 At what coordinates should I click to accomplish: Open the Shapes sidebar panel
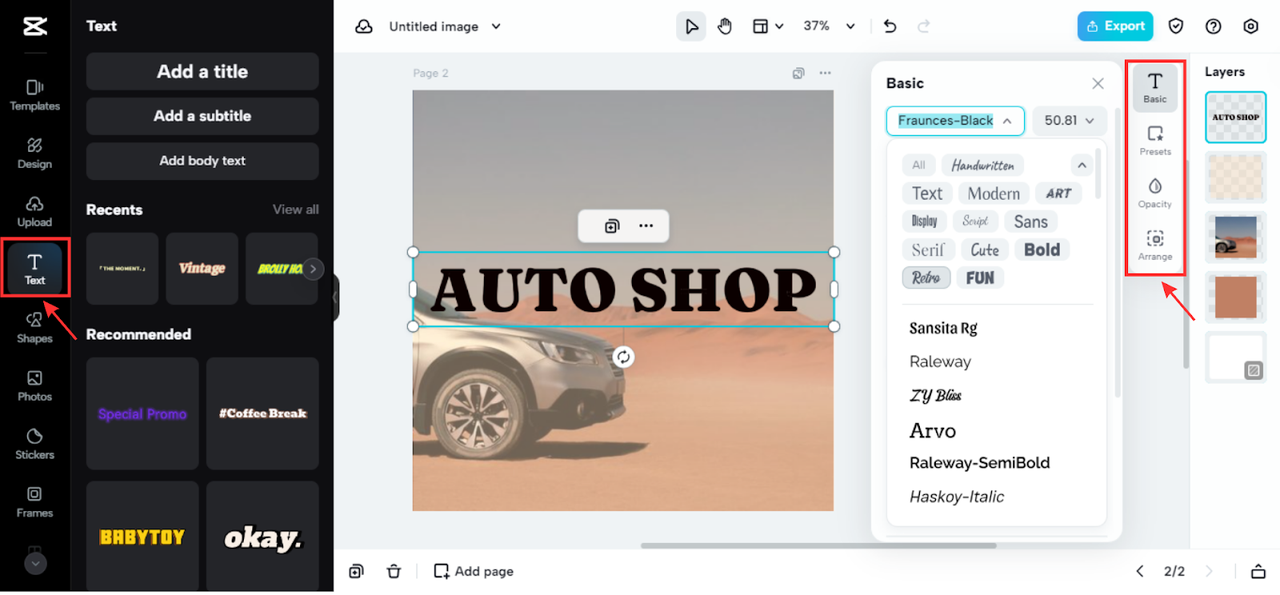pyautogui.click(x=35, y=327)
